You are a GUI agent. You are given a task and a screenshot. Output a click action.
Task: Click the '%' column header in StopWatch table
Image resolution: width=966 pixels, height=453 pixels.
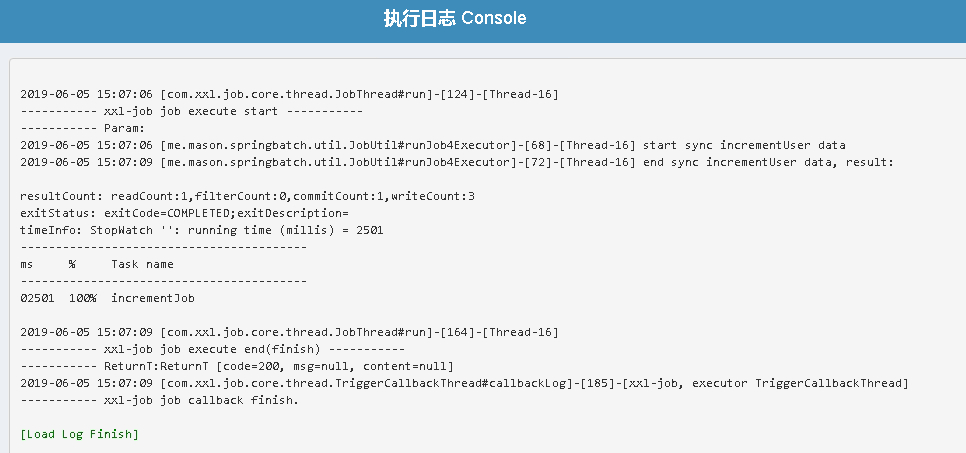point(72,264)
